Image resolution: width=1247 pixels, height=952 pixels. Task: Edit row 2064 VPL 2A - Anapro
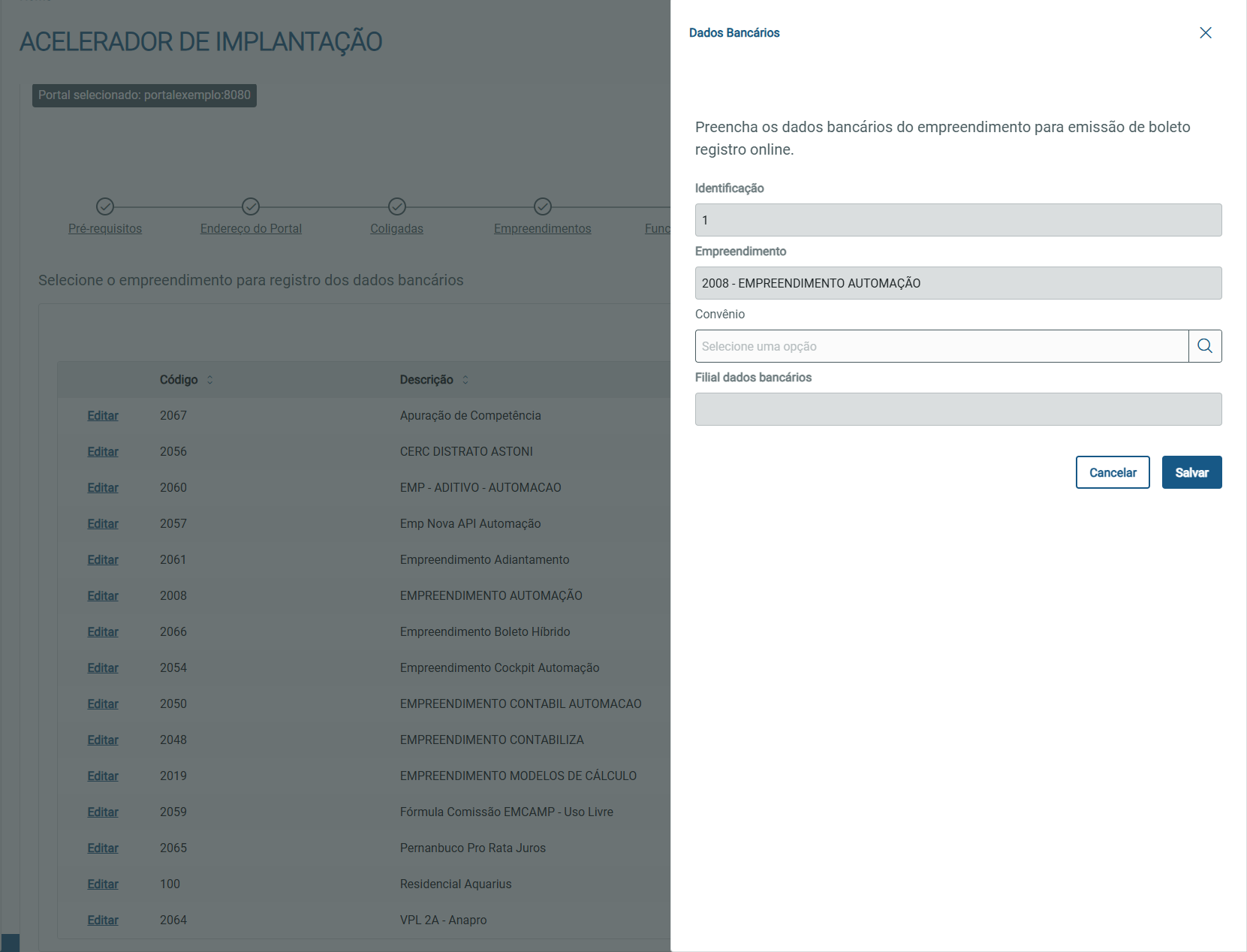point(103,920)
